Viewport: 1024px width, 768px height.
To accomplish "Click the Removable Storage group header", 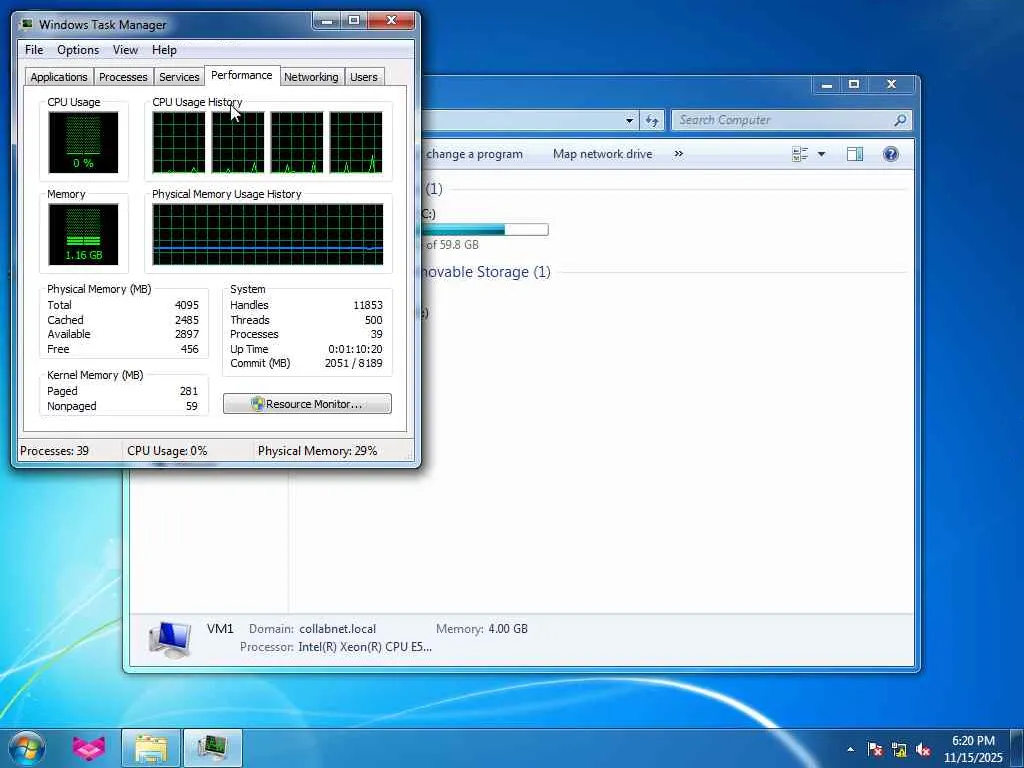I will click(x=485, y=272).
